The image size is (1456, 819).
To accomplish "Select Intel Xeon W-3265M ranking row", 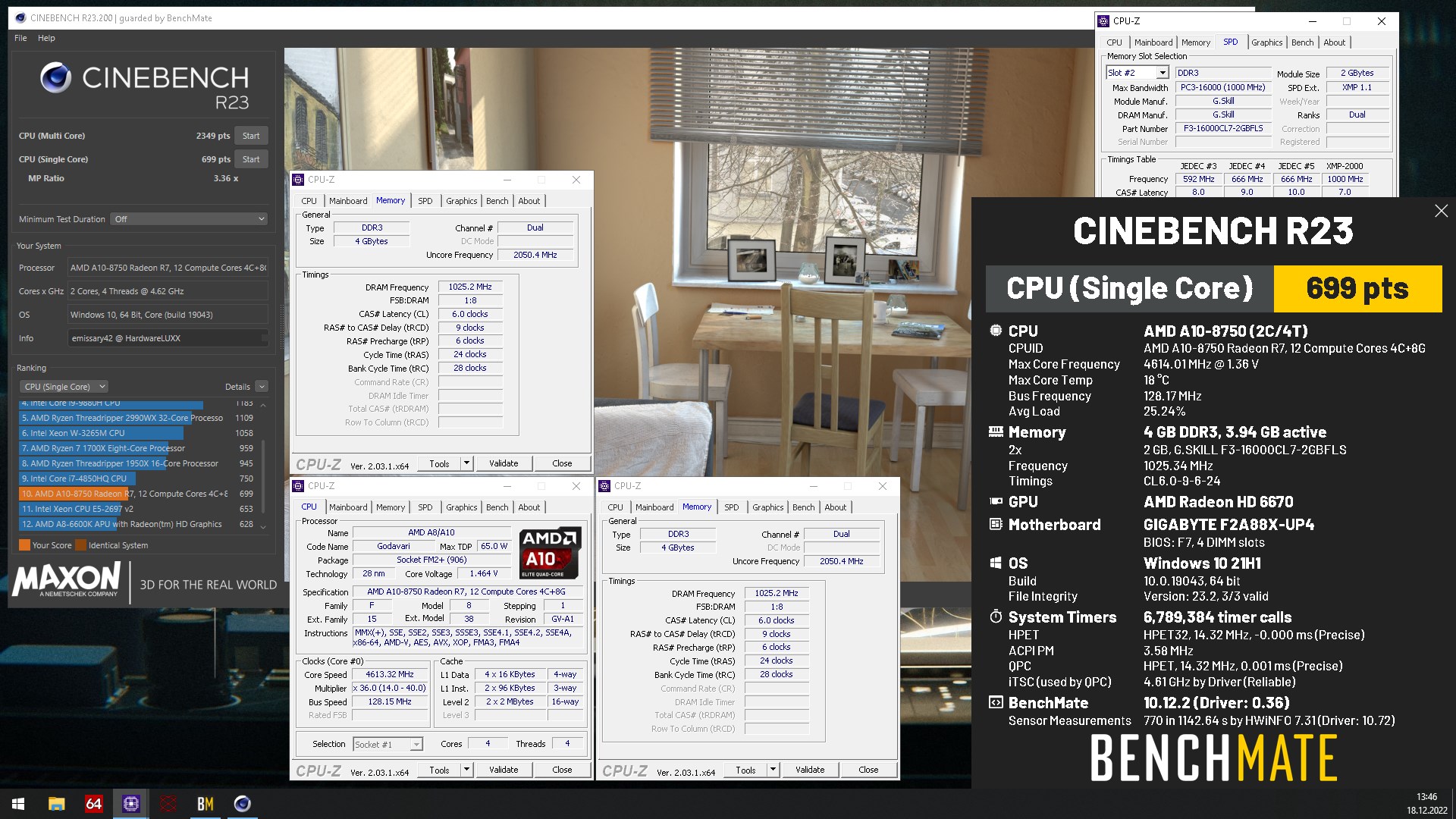I will pos(136,433).
